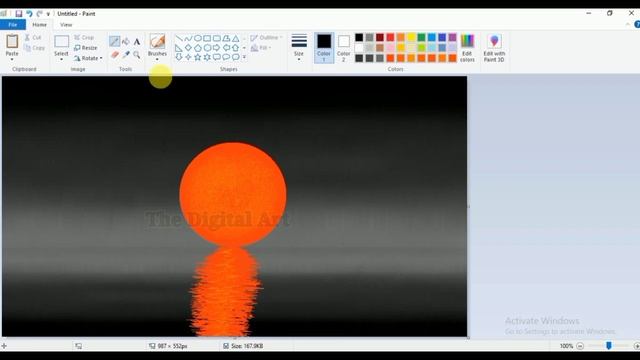Choose the Right arrow shape
640x360 pixels.
[217, 48]
